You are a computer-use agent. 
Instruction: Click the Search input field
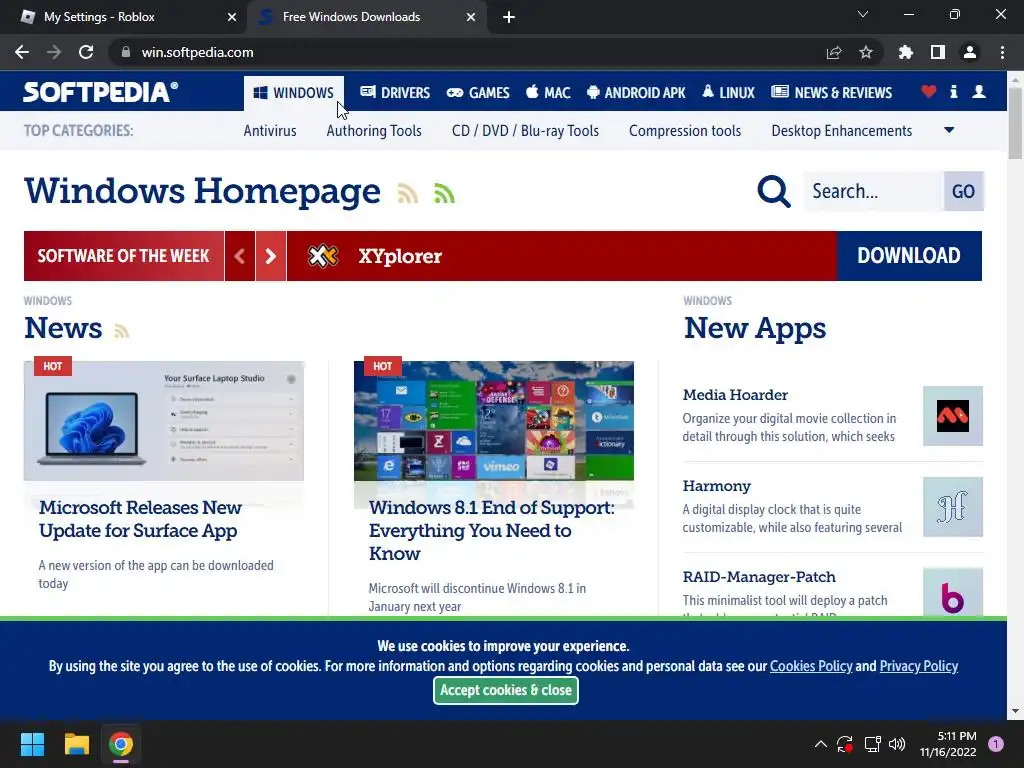point(874,191)
